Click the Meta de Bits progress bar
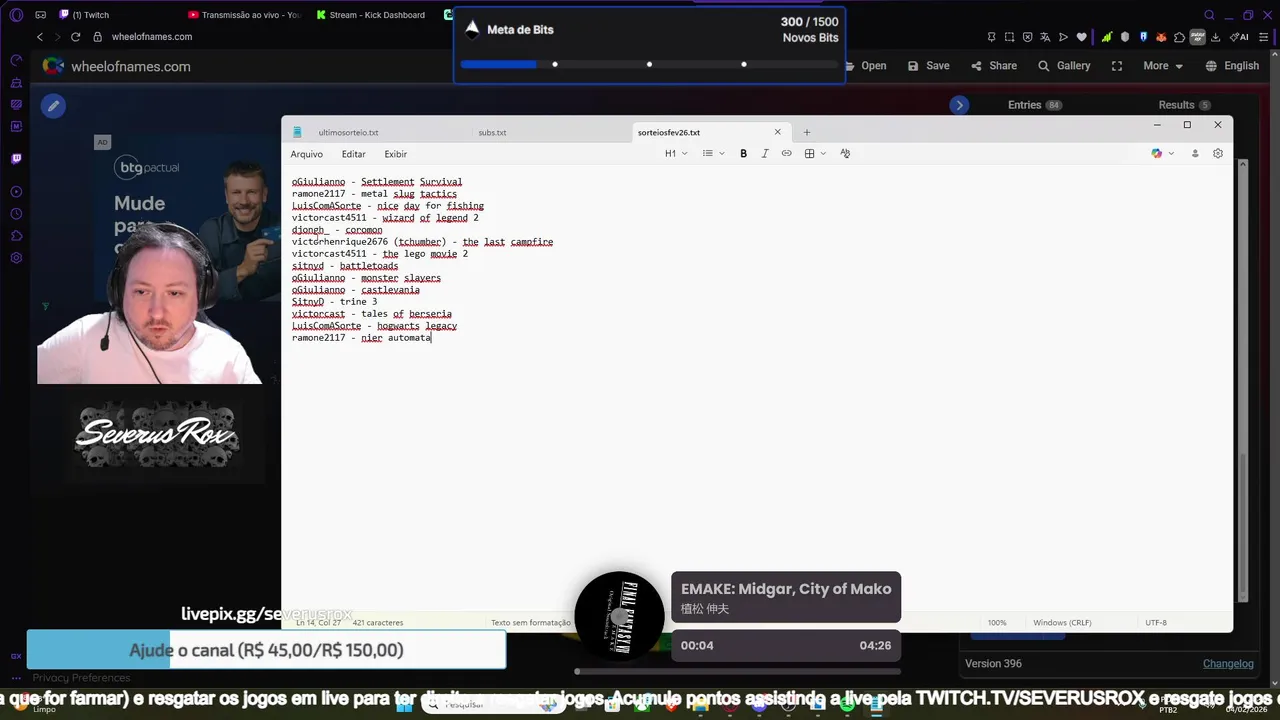1280x720 pixels. point(648,64)
